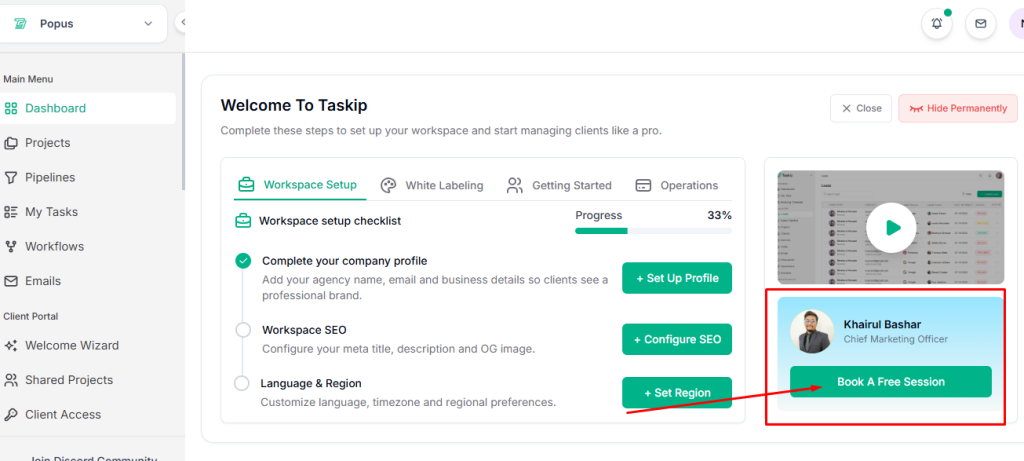This screenshot has height=461, width=1024.
Task: Click the Shared Projects people icon
Action: point(11,380)
